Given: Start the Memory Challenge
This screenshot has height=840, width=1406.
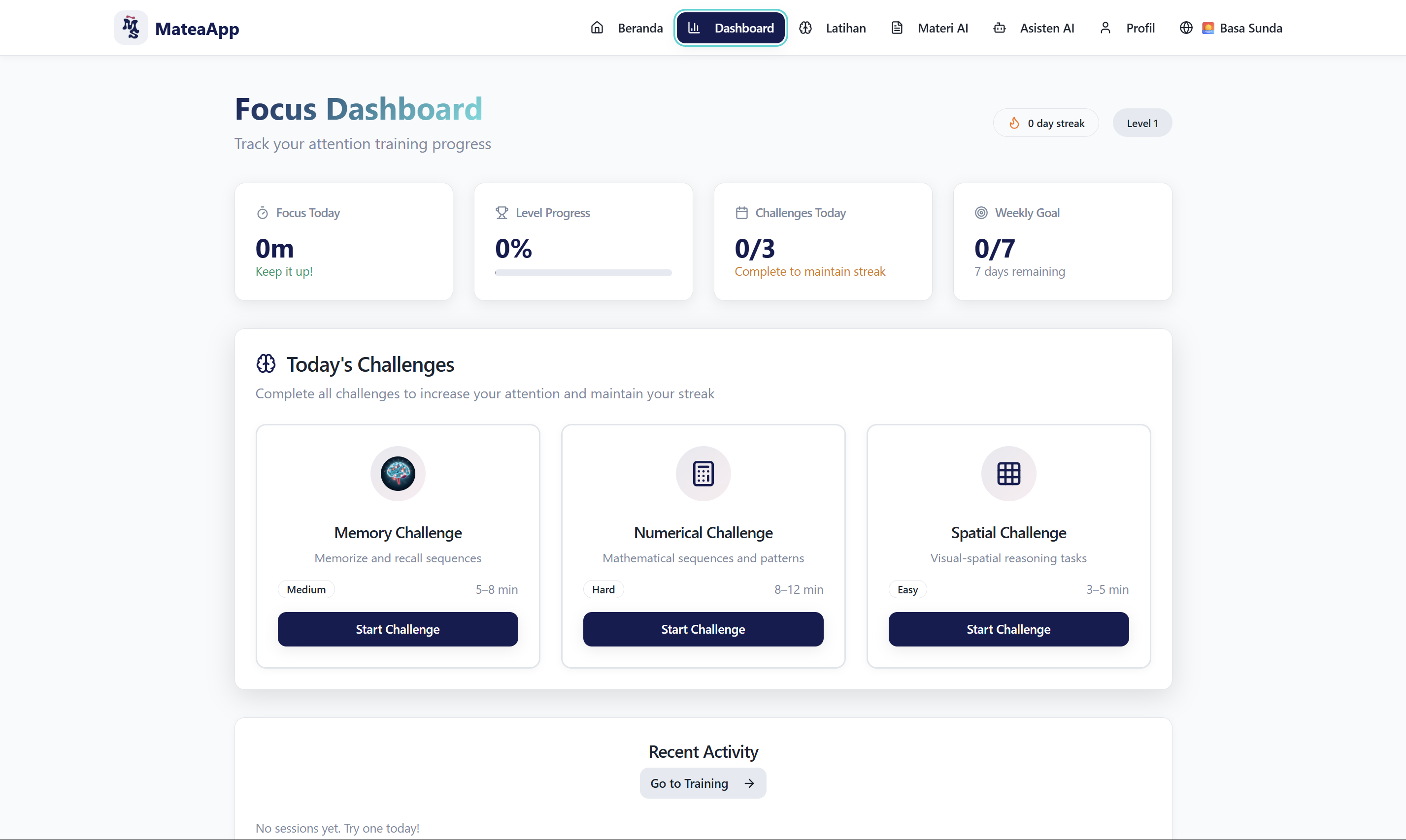Looking at the screenshot, I should 398,629.
